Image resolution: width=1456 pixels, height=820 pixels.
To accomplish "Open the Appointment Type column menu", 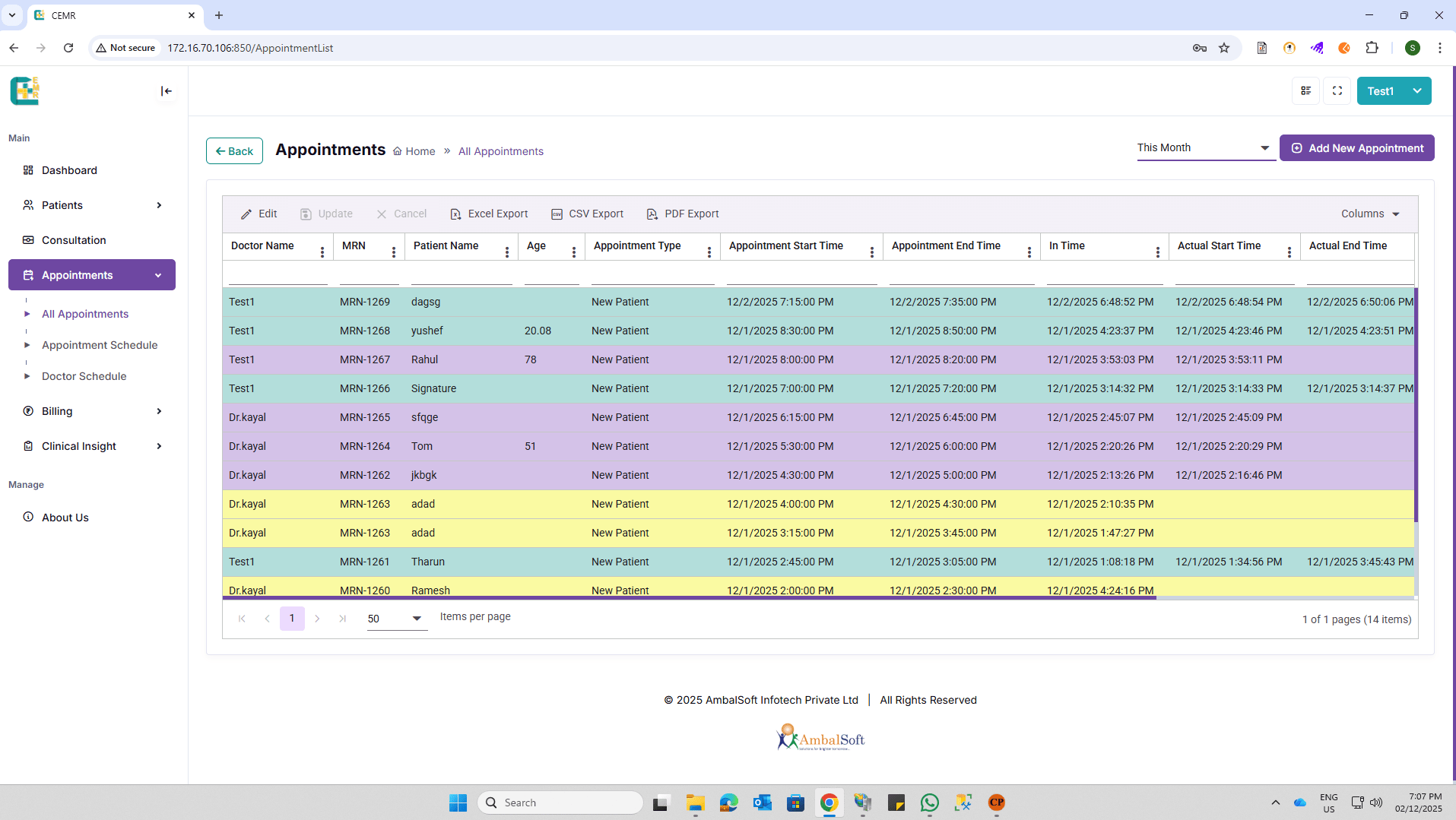I will [709, 252].
